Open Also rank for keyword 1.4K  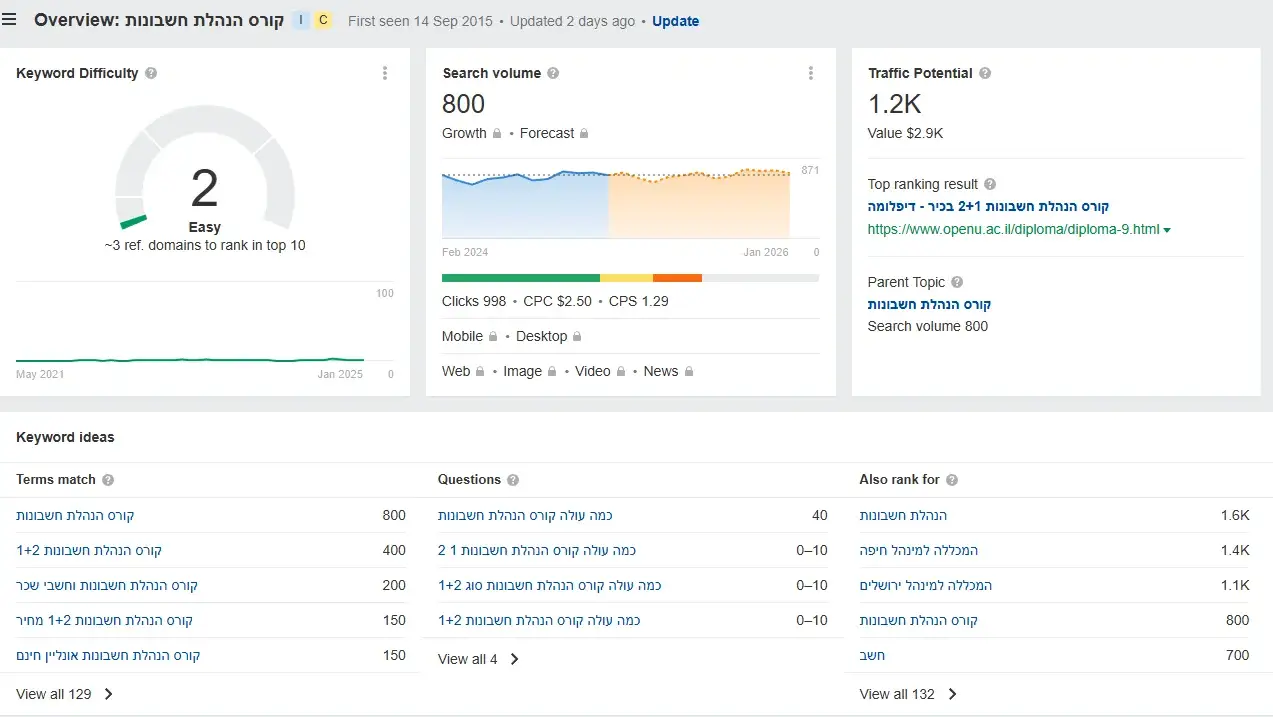point(919,550)
